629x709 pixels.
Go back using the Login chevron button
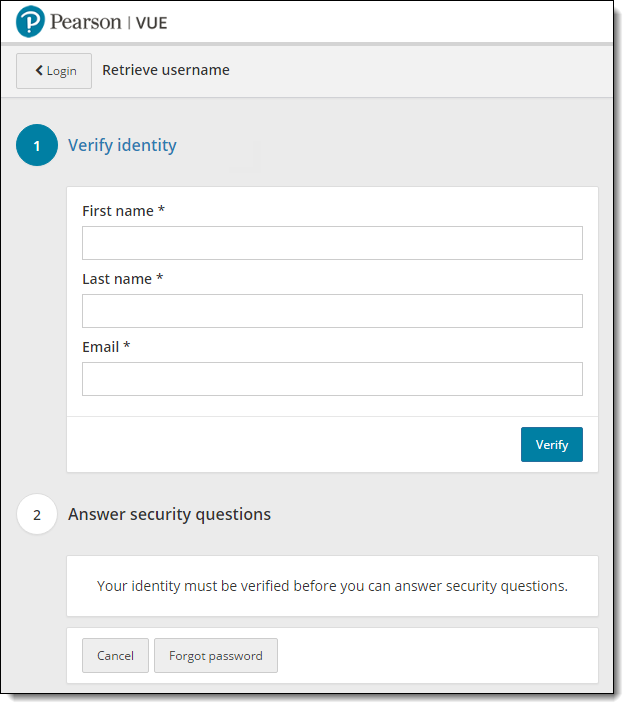point(54,71)
